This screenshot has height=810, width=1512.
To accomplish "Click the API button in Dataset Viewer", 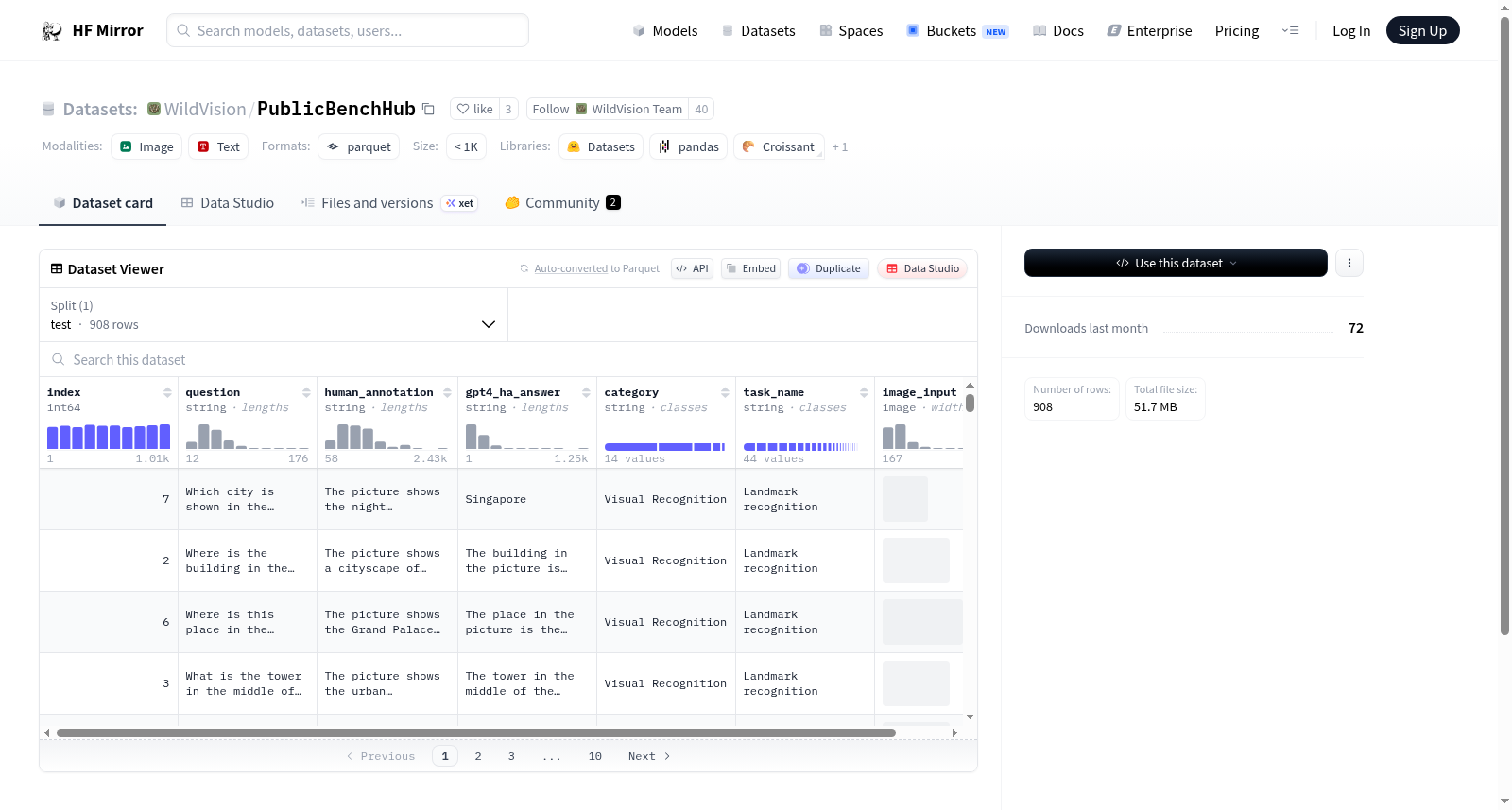I will 692,268.
